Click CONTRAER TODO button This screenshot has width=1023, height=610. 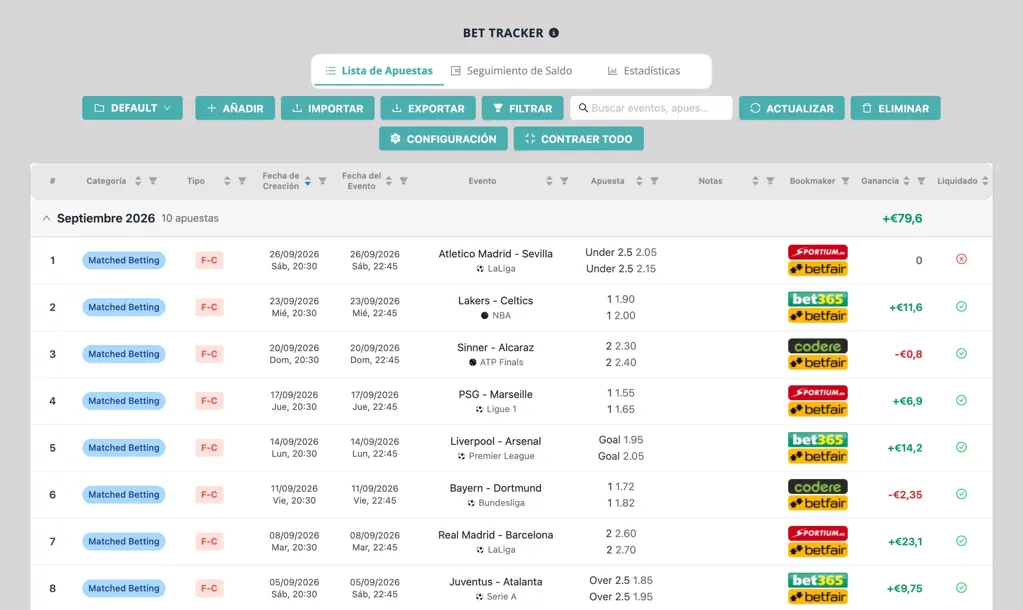(579, 138)
